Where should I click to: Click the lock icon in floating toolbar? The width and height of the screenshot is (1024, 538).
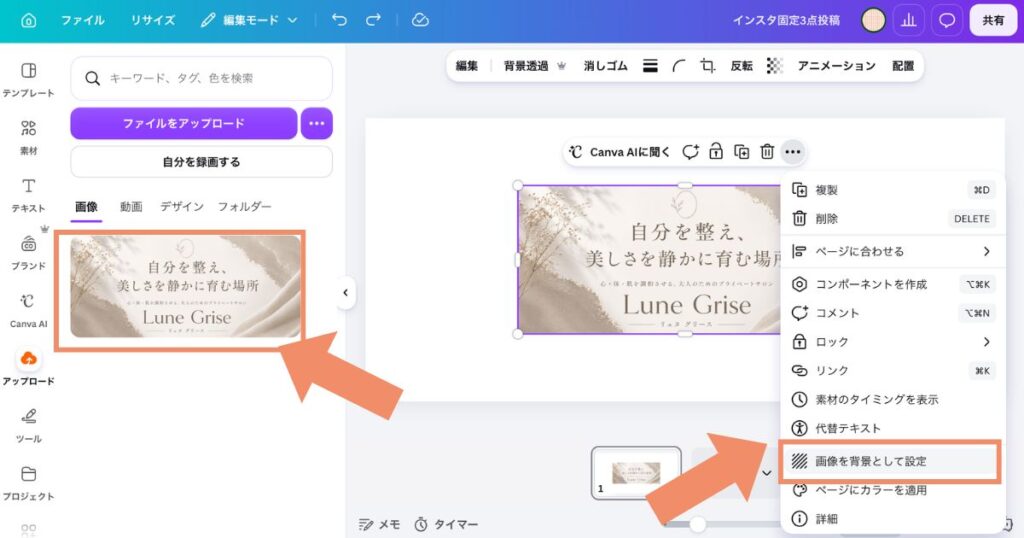click(x=716, y=152)
